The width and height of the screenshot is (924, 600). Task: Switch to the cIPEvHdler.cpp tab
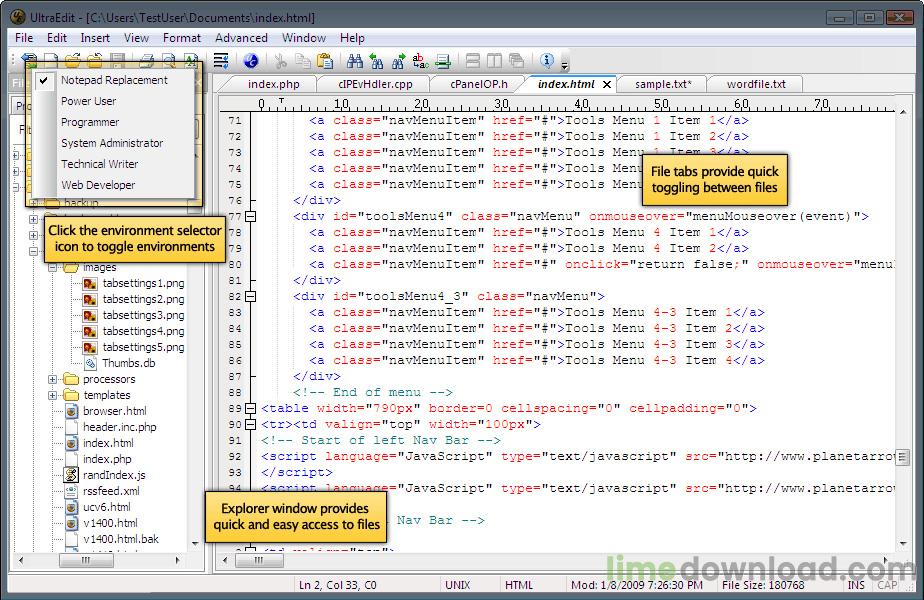point(375,84)
